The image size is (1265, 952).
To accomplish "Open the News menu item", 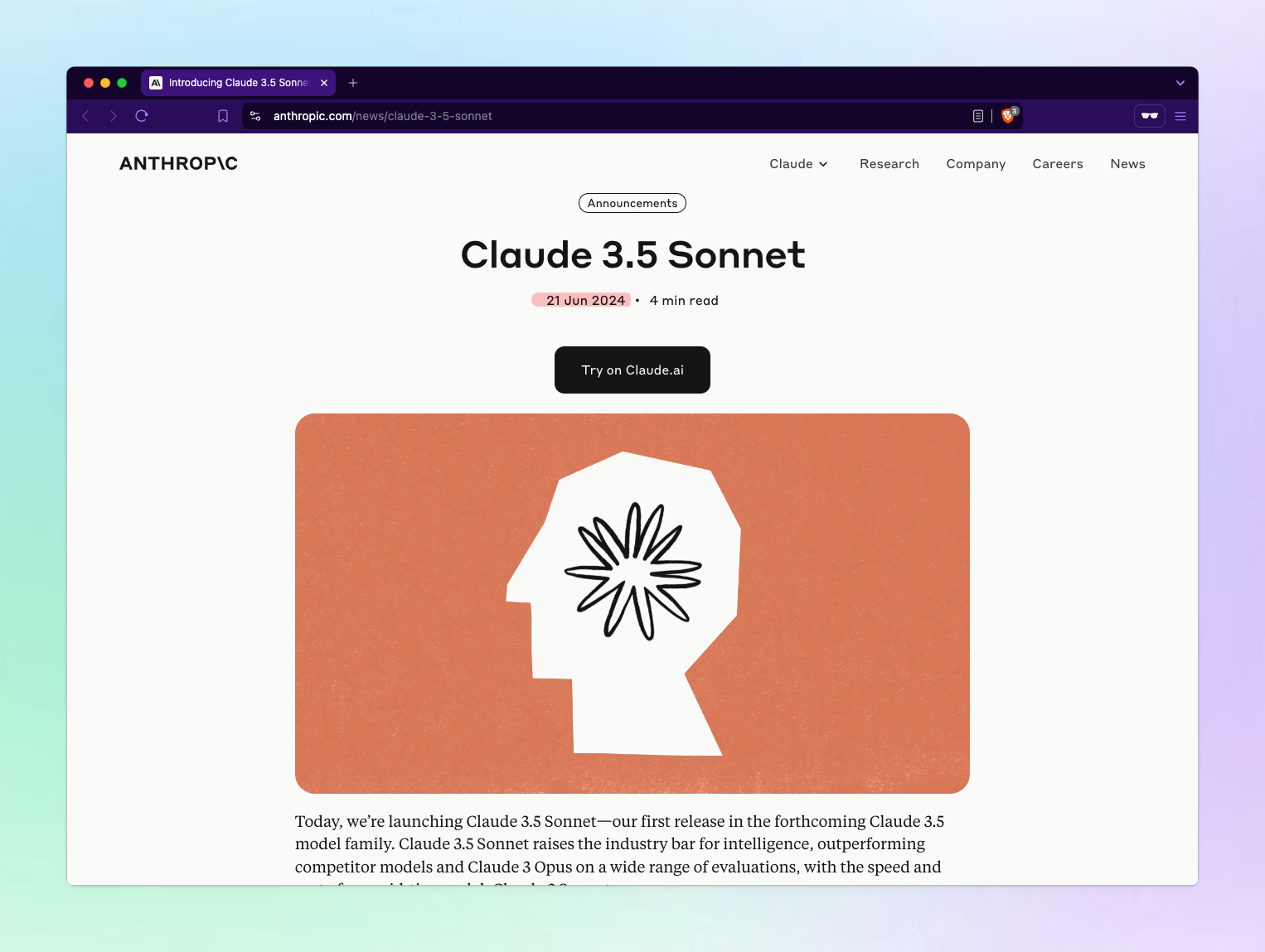I will [x=1127, y=164].
